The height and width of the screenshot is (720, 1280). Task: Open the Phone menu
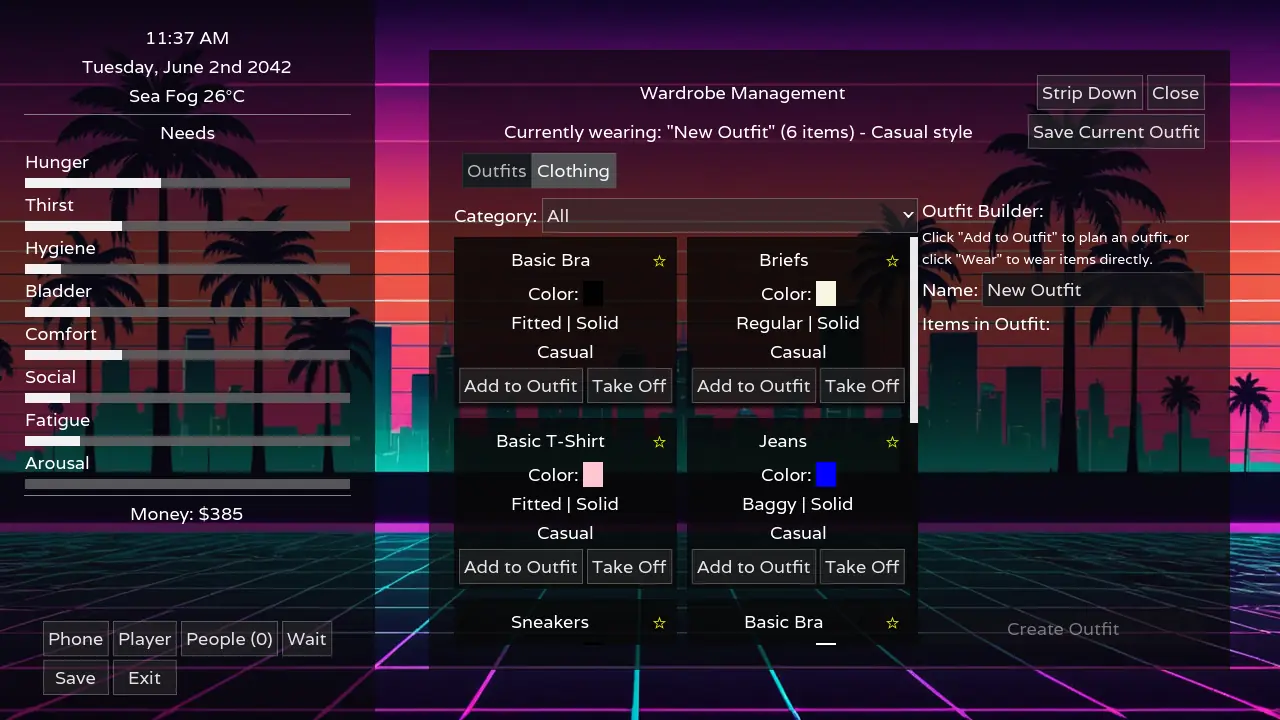[75, 639]
